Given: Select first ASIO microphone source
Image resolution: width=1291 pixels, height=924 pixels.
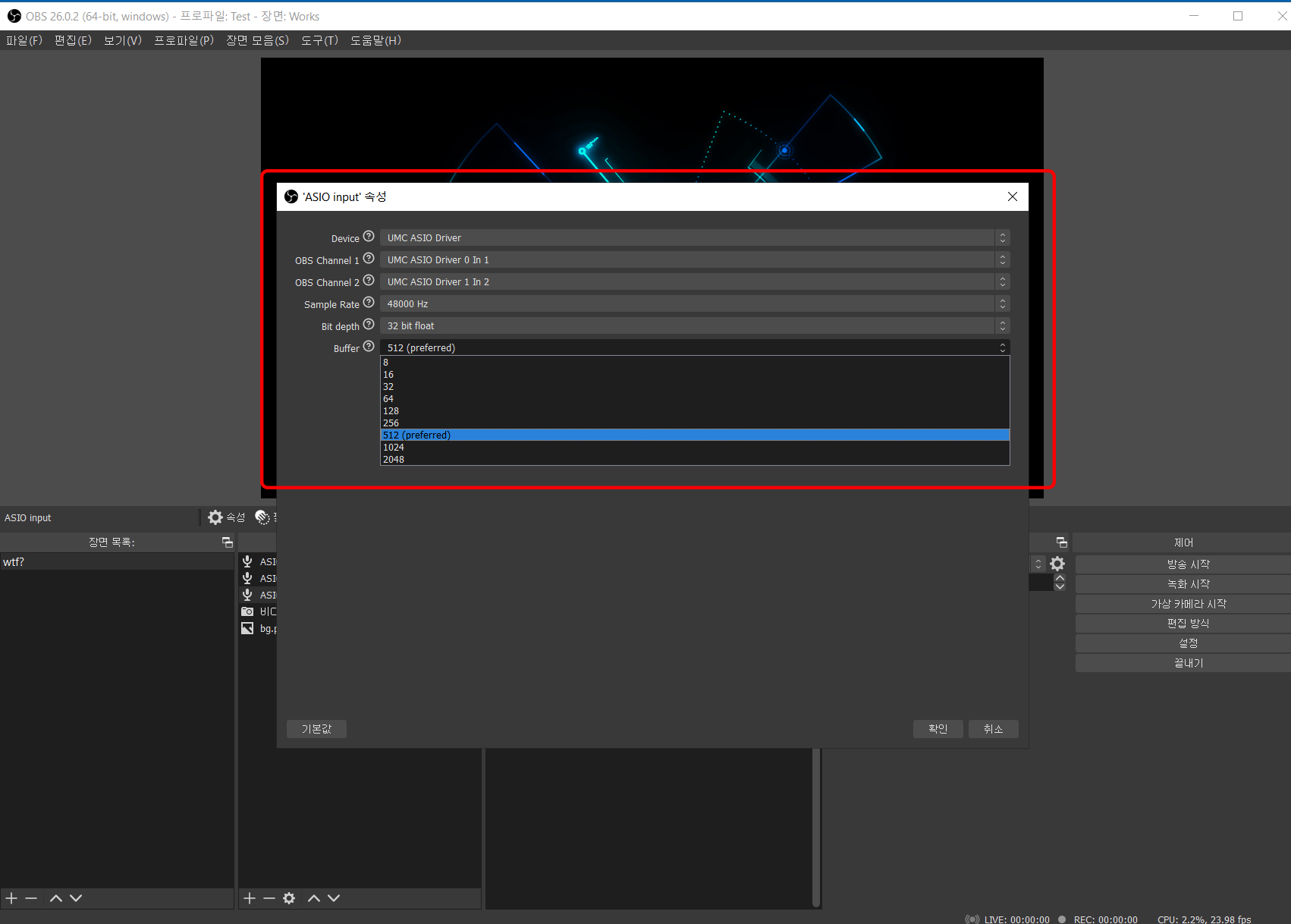Looking at the screenshot, I should [x=258, y=561].
